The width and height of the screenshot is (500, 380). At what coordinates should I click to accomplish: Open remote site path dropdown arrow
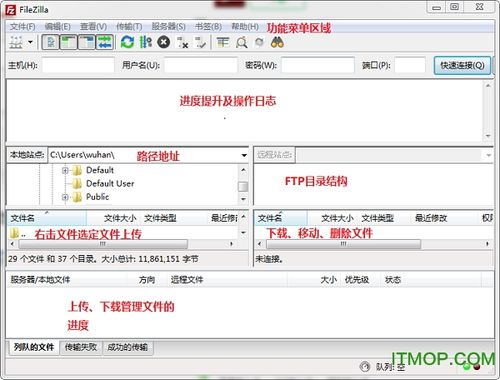click(489, 155)
